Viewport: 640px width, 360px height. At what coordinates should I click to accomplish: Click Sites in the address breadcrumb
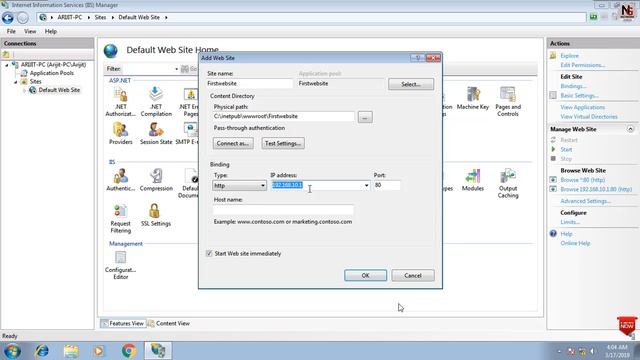click(100, 18)
